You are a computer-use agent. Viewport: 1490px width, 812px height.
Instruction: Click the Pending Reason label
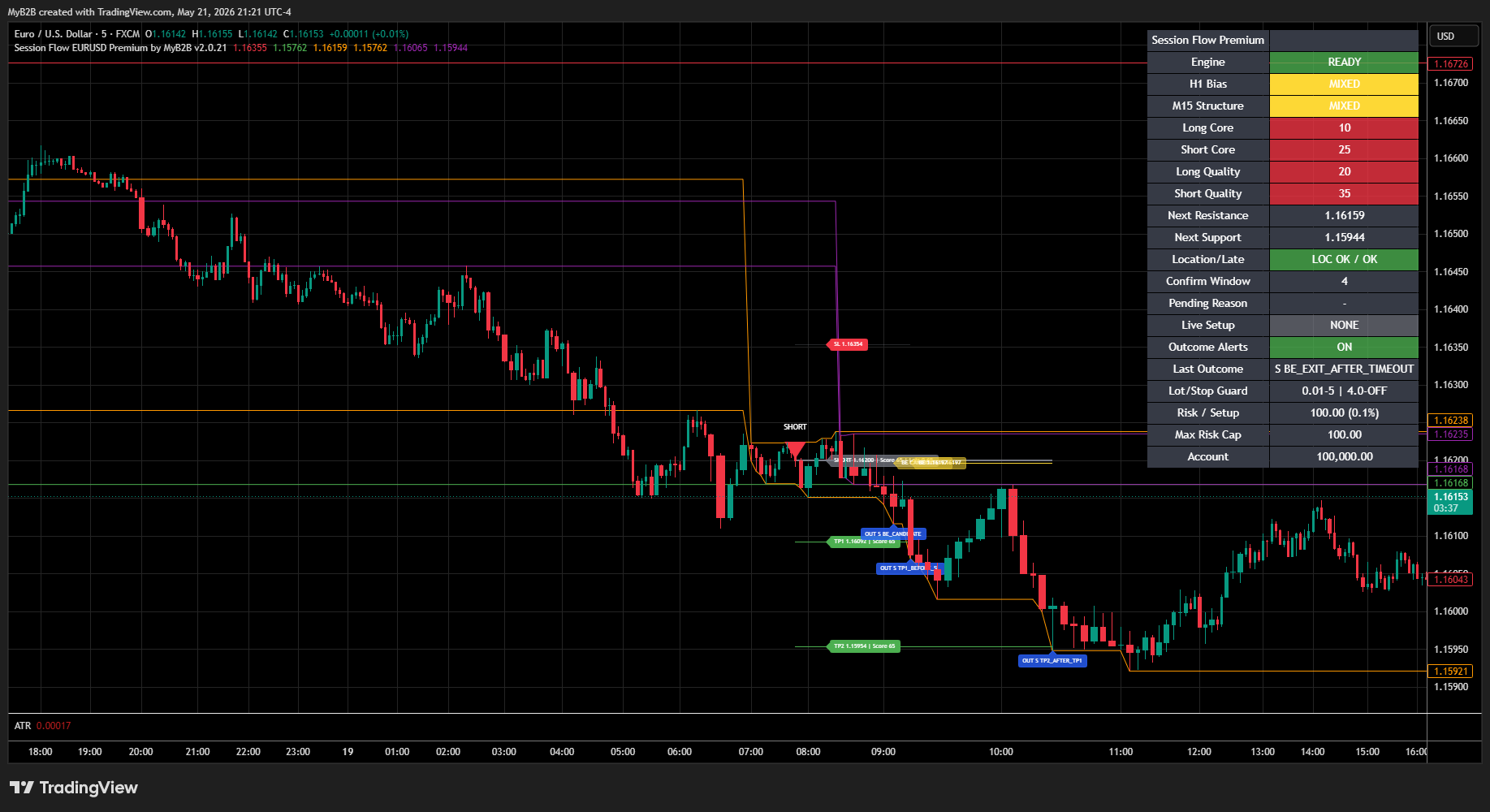coord(1208,303)
